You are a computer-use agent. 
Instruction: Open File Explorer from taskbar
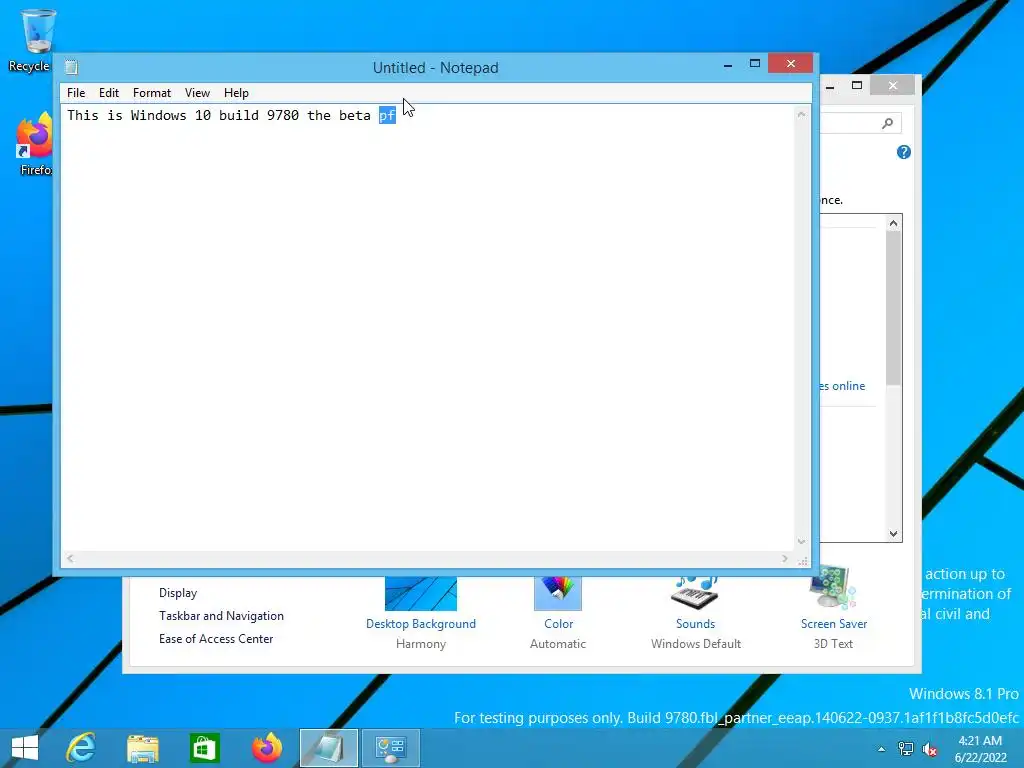[142, 748]
